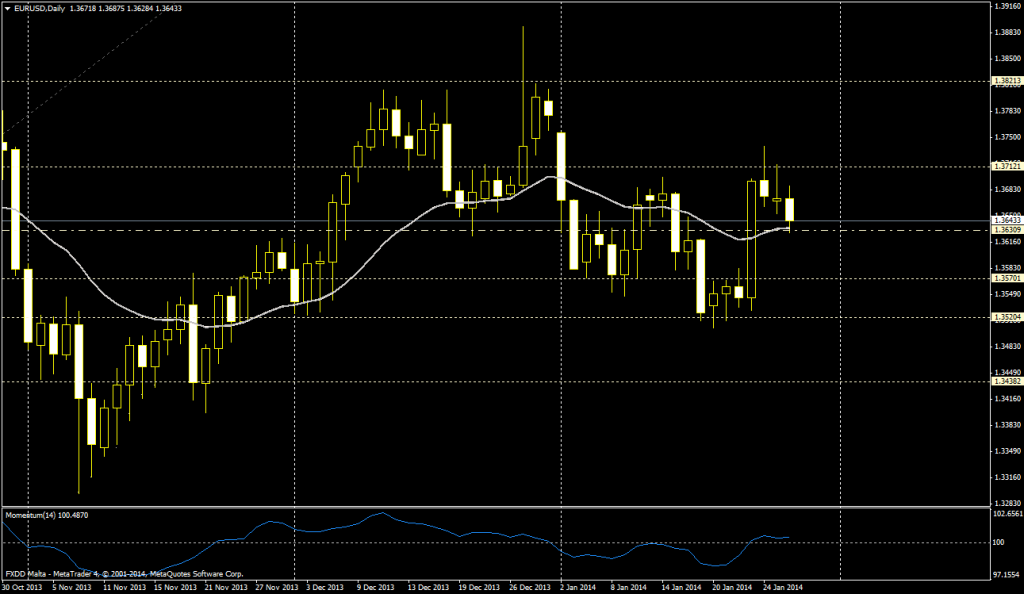Image resolution: width=1024 pixels, height=594 pixels.
Task: Click the chart menu triangle beside EURUSD,Daily
Action: click(x=8, y=8)
